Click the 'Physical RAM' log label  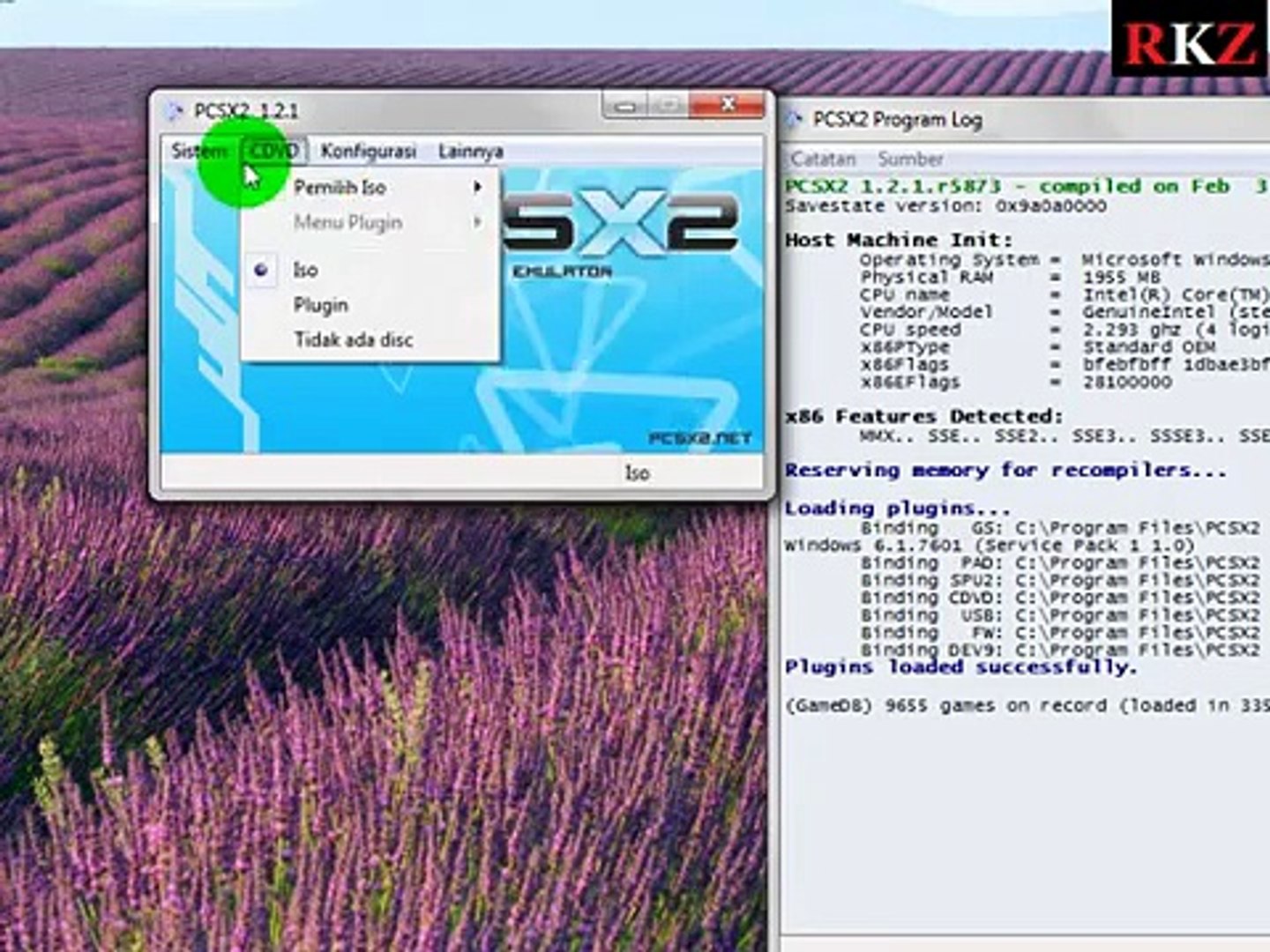(927, 277)
